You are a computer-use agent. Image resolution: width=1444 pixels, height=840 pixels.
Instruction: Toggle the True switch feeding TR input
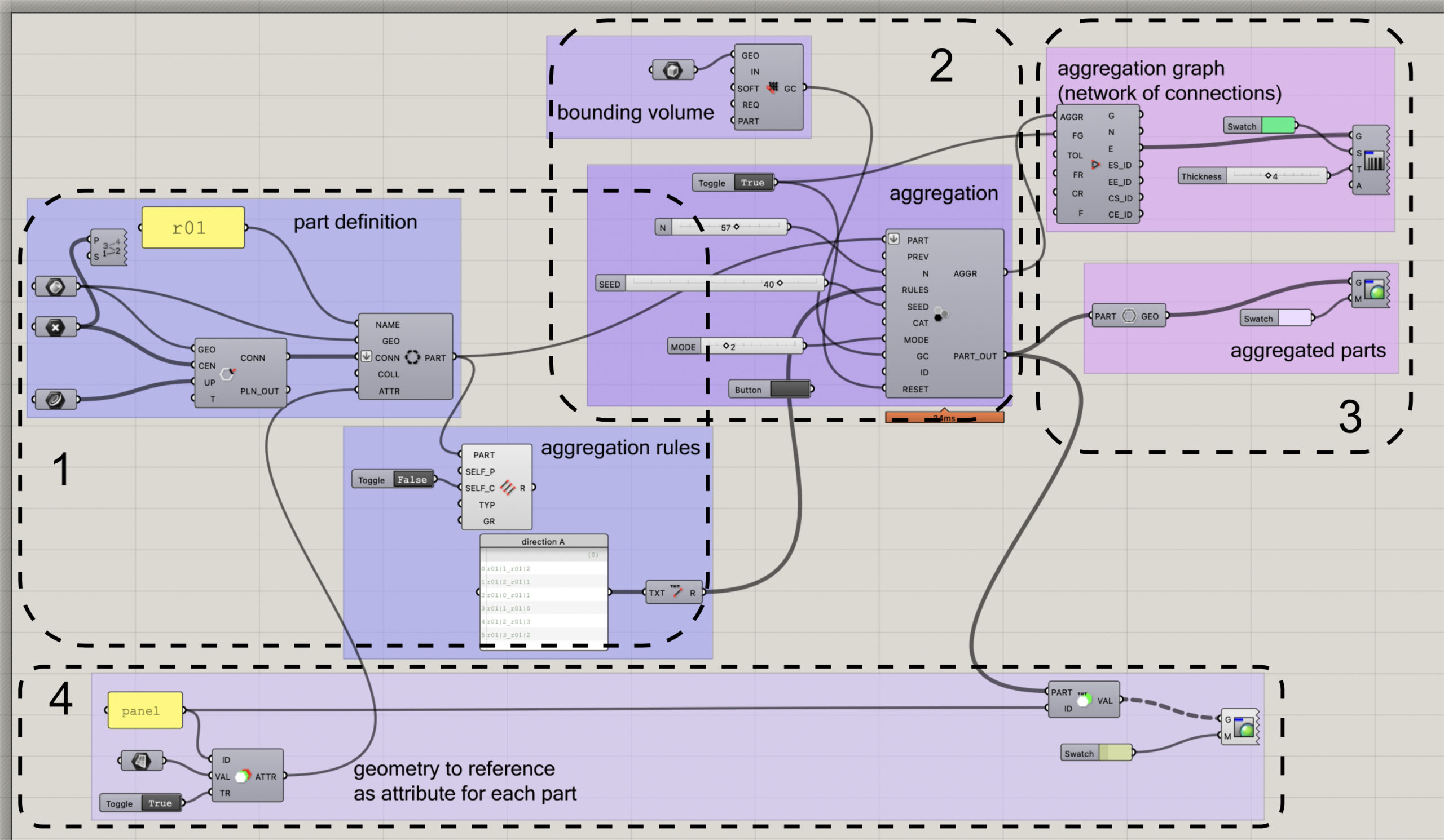(x=160, y=803)
